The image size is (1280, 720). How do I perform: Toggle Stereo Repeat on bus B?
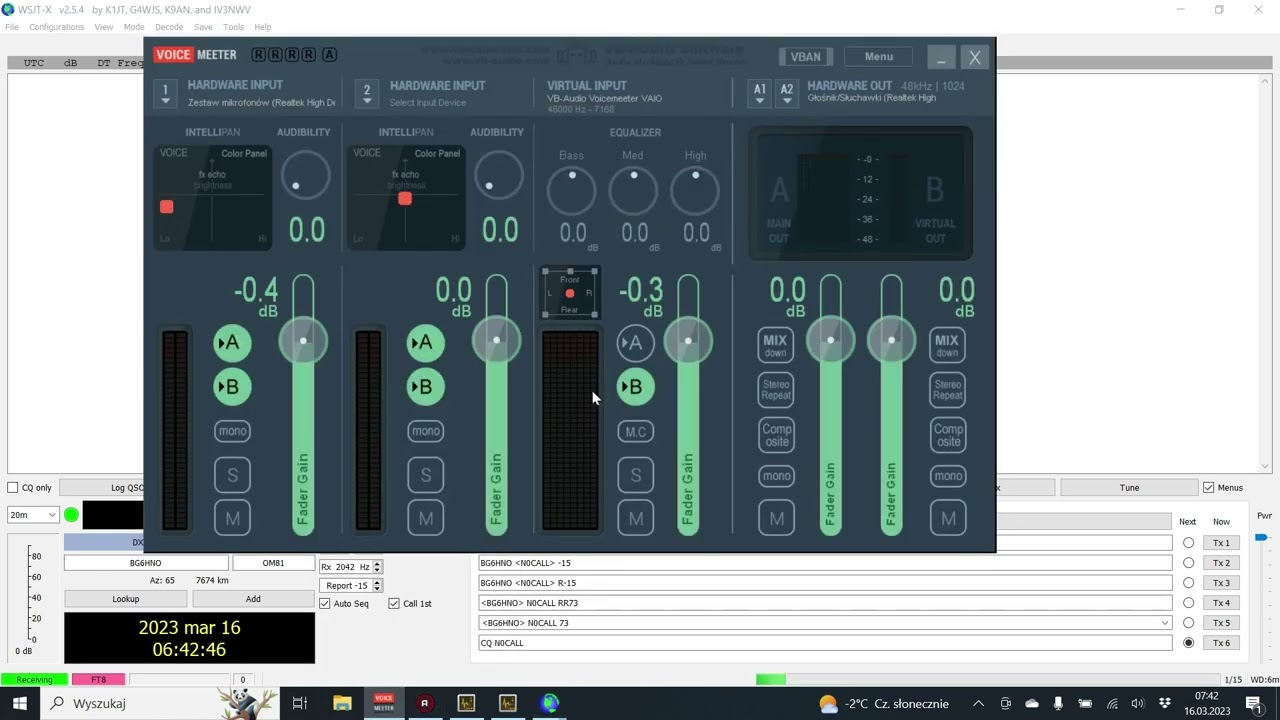point(947,390)
